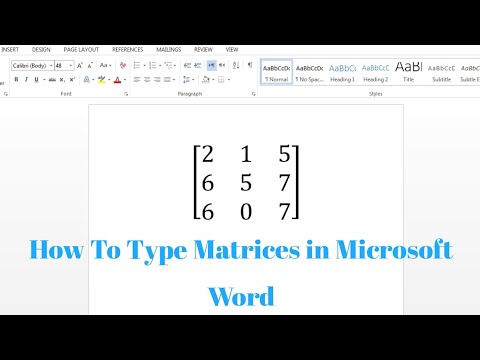The height and width of the screenshot is (360, 480).
Task: Expand the Underline style dropdown arrow
Action: click(44, 80)
